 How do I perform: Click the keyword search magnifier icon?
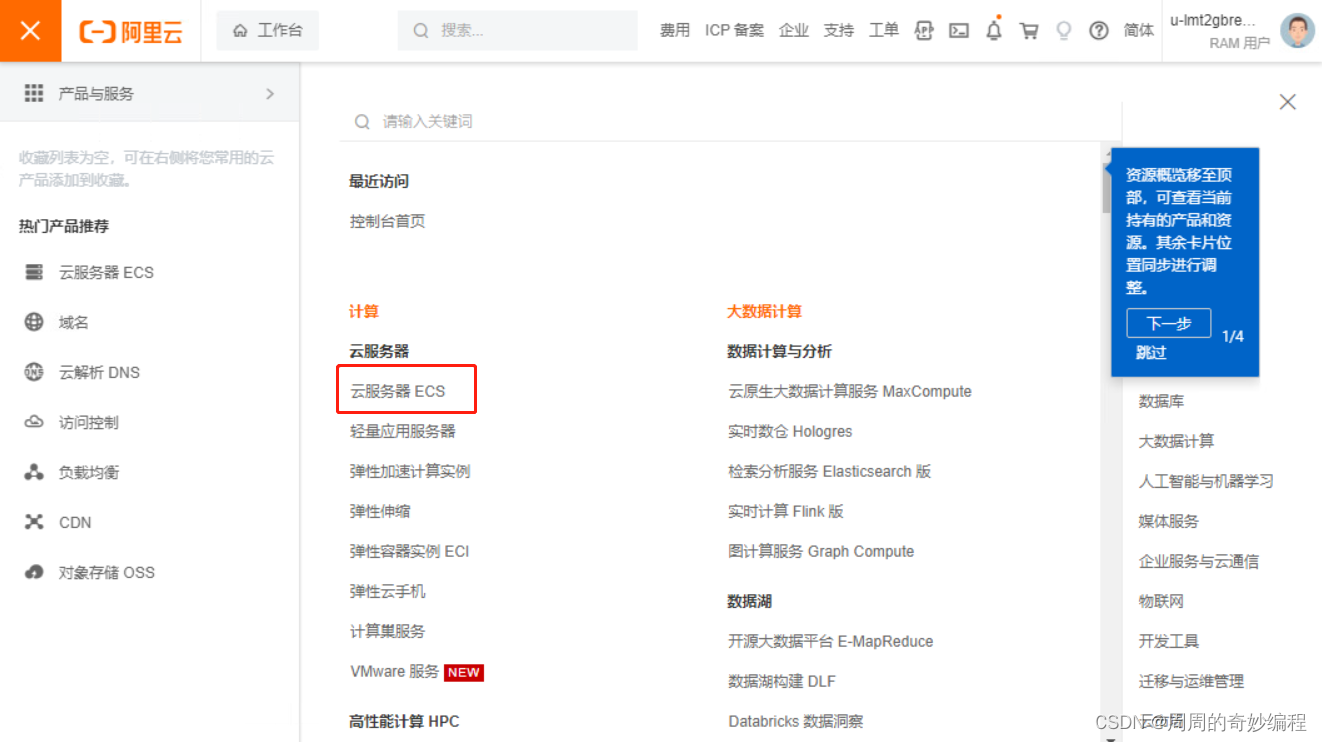point(362,121)
